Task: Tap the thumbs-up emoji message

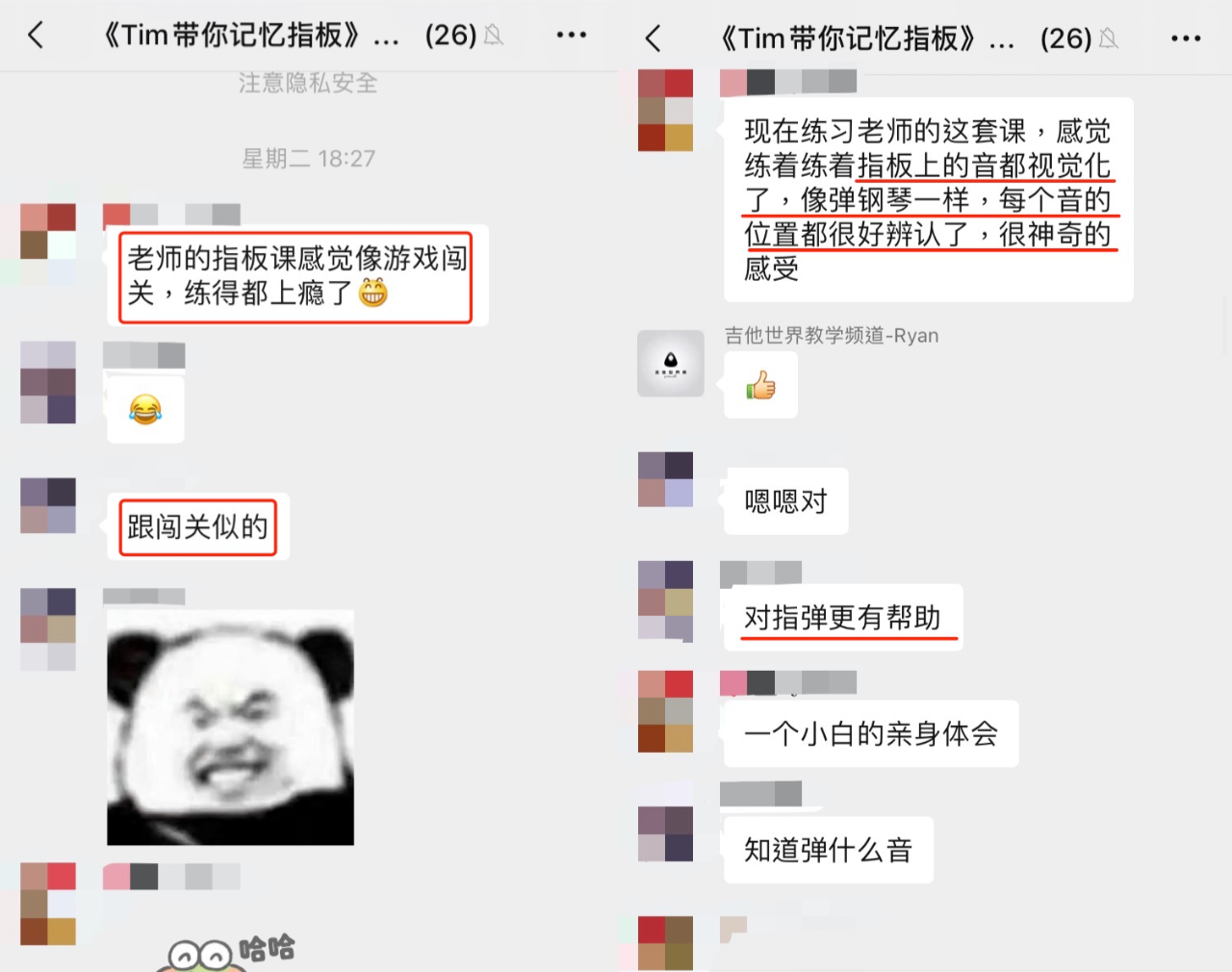Action: 760,385
